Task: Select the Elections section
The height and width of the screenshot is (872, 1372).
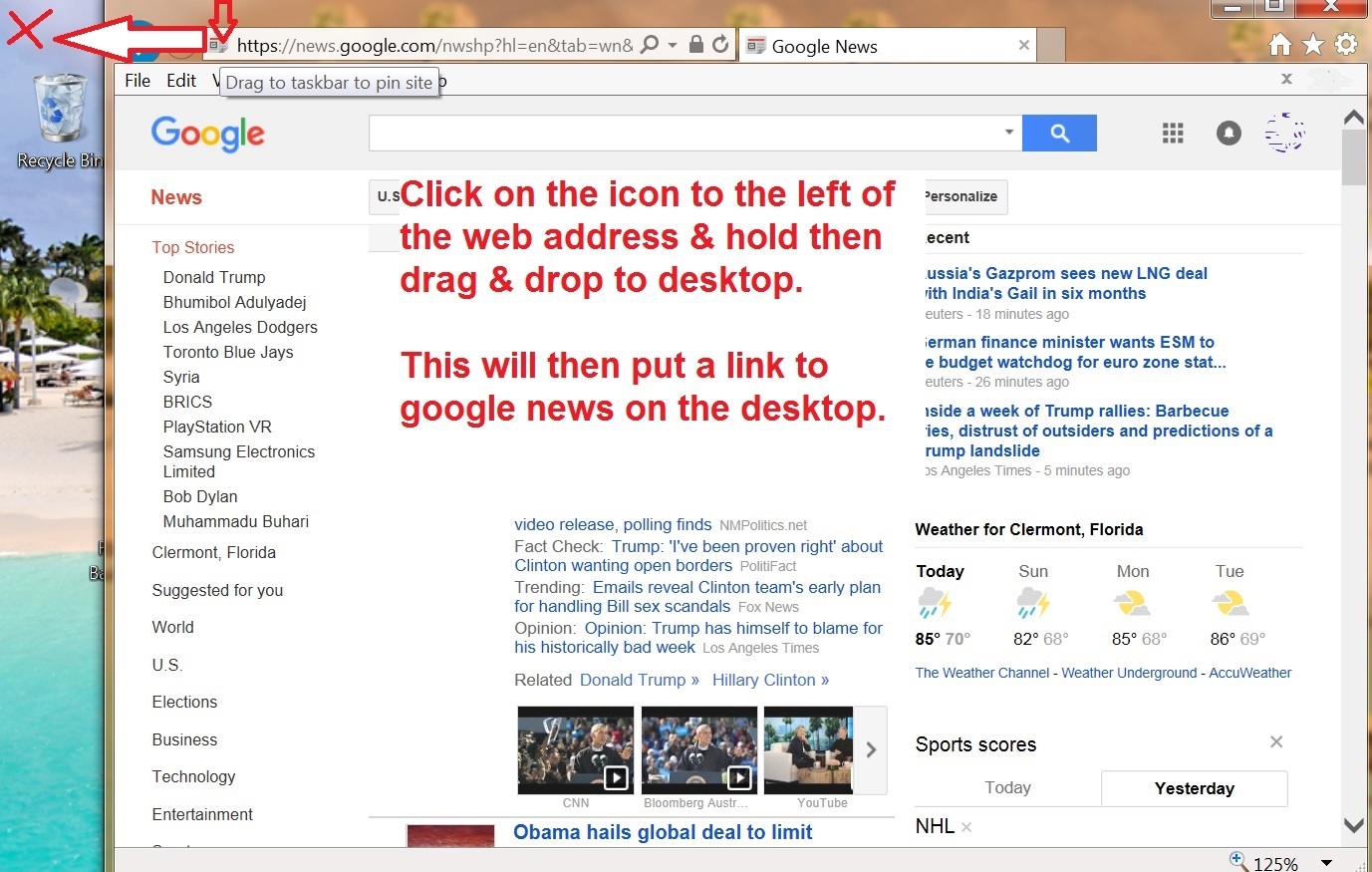Action: (184, 702)
